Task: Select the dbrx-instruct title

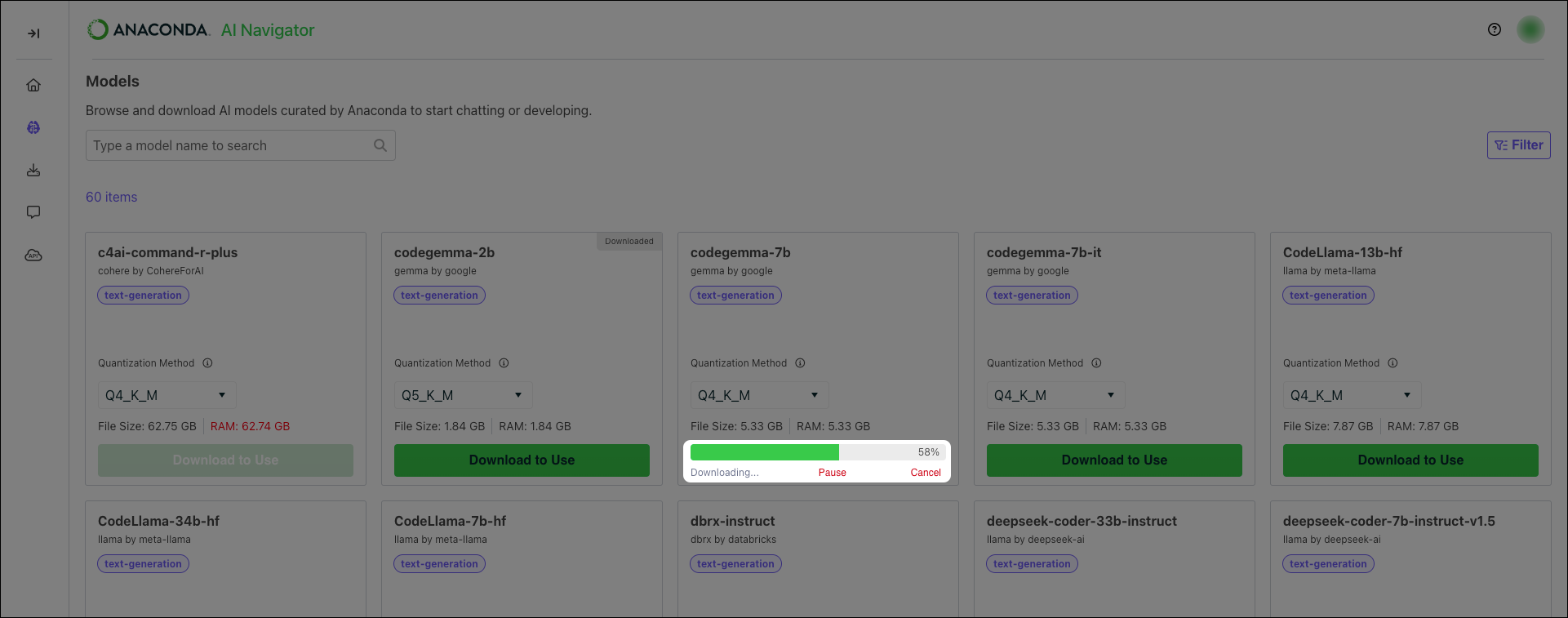Action: pyautogui.click(x=733, y=522)
